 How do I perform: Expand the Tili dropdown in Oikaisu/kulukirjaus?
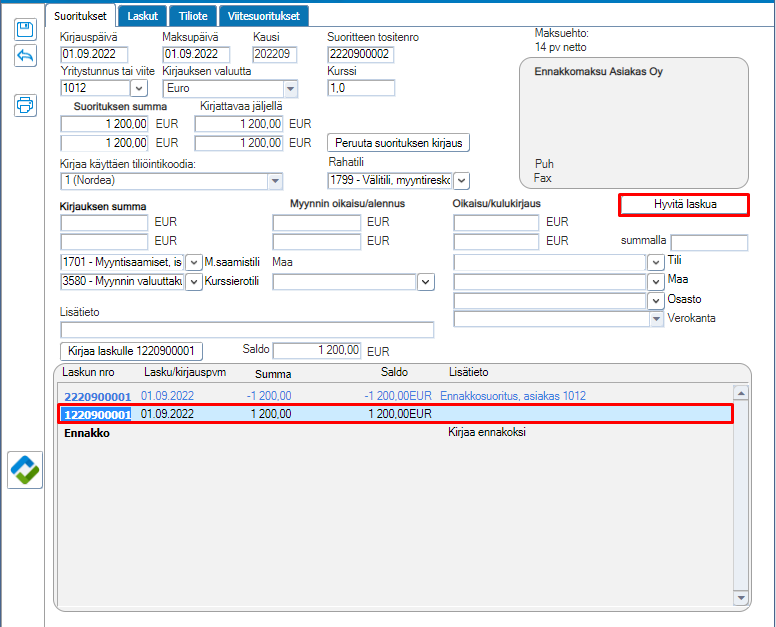click(x=656, y=262)
